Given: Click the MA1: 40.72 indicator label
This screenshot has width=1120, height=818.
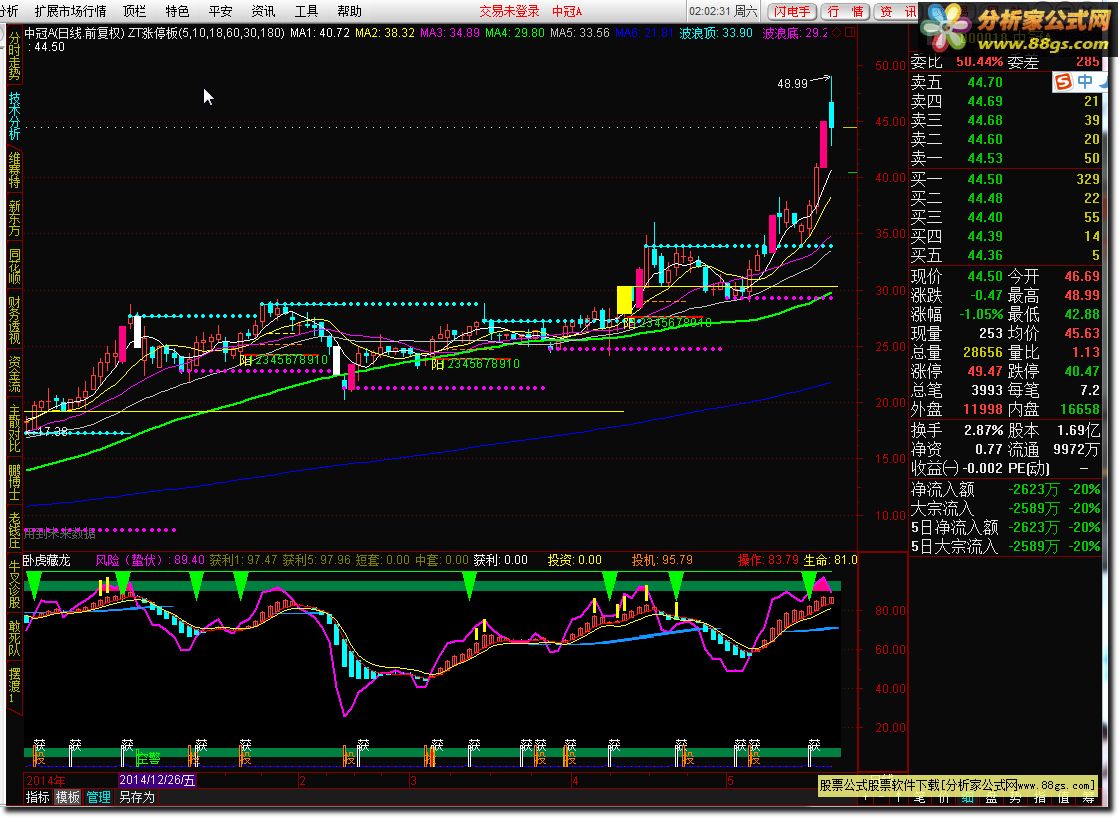Looking at the screenshot, I should pyautogui.click(x=320, y=33).
